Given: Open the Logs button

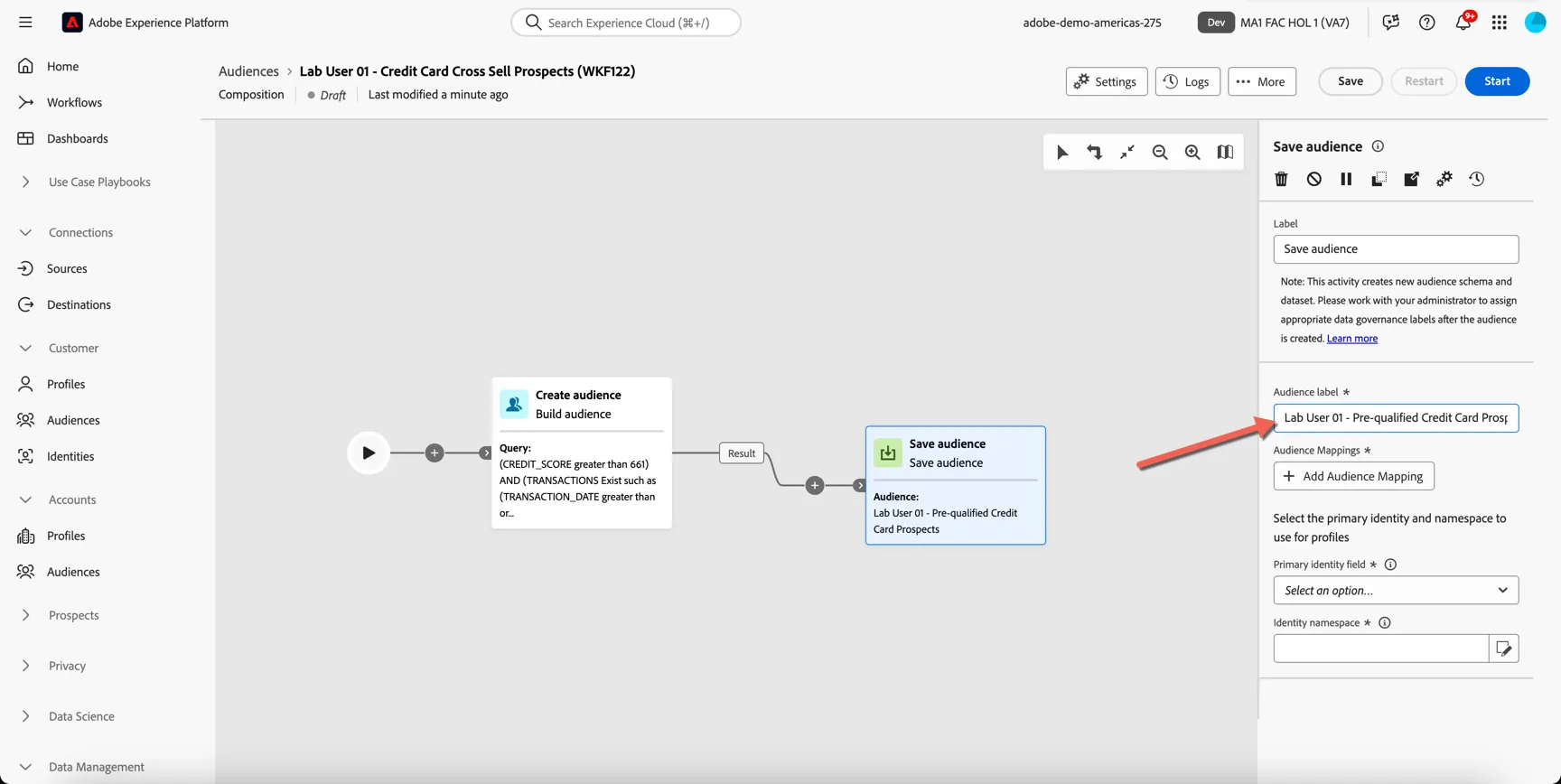Looking at the screenshot, I should point(1187,81).
